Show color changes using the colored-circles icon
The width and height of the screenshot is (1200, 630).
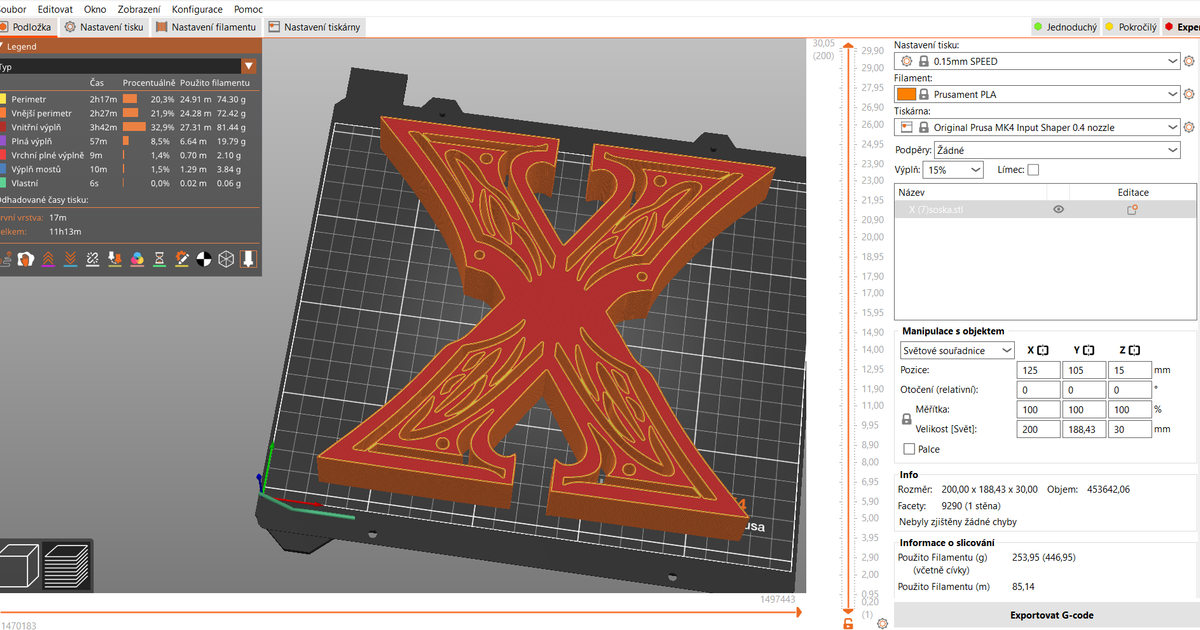(135, 258)
